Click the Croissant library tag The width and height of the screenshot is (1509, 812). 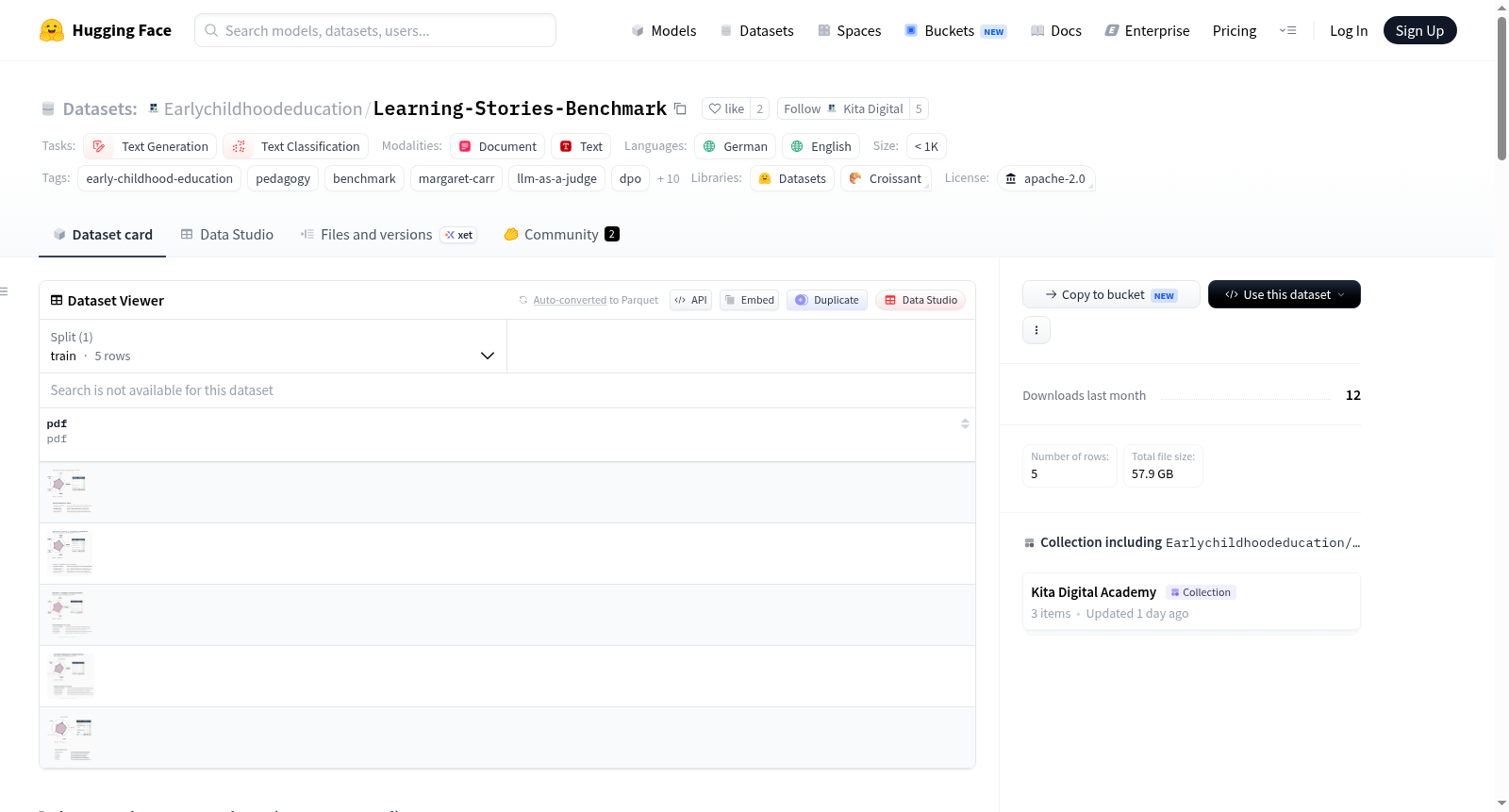tap(886, 178)
